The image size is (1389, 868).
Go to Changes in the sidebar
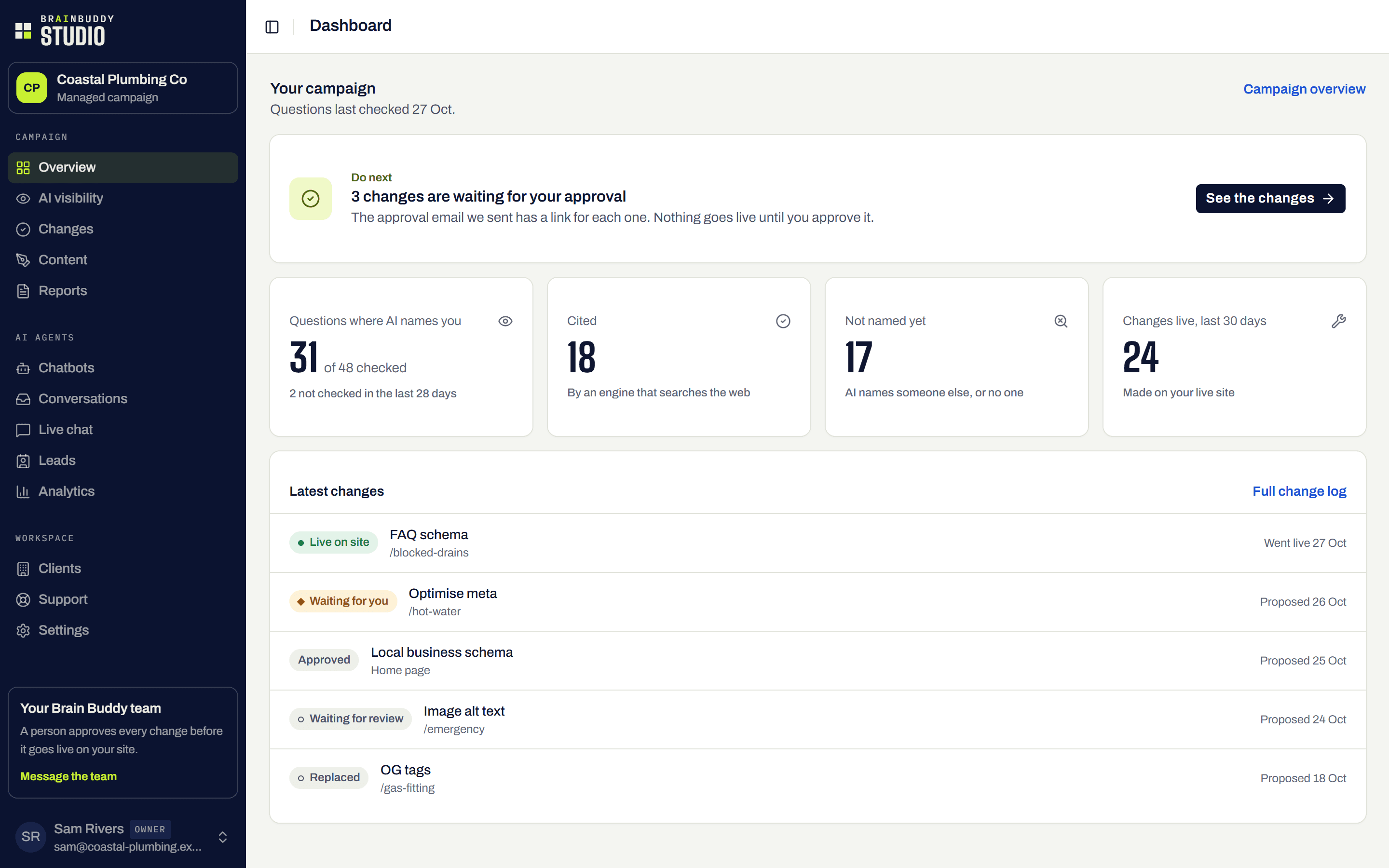pyautogui.click(x=123, y=229)
